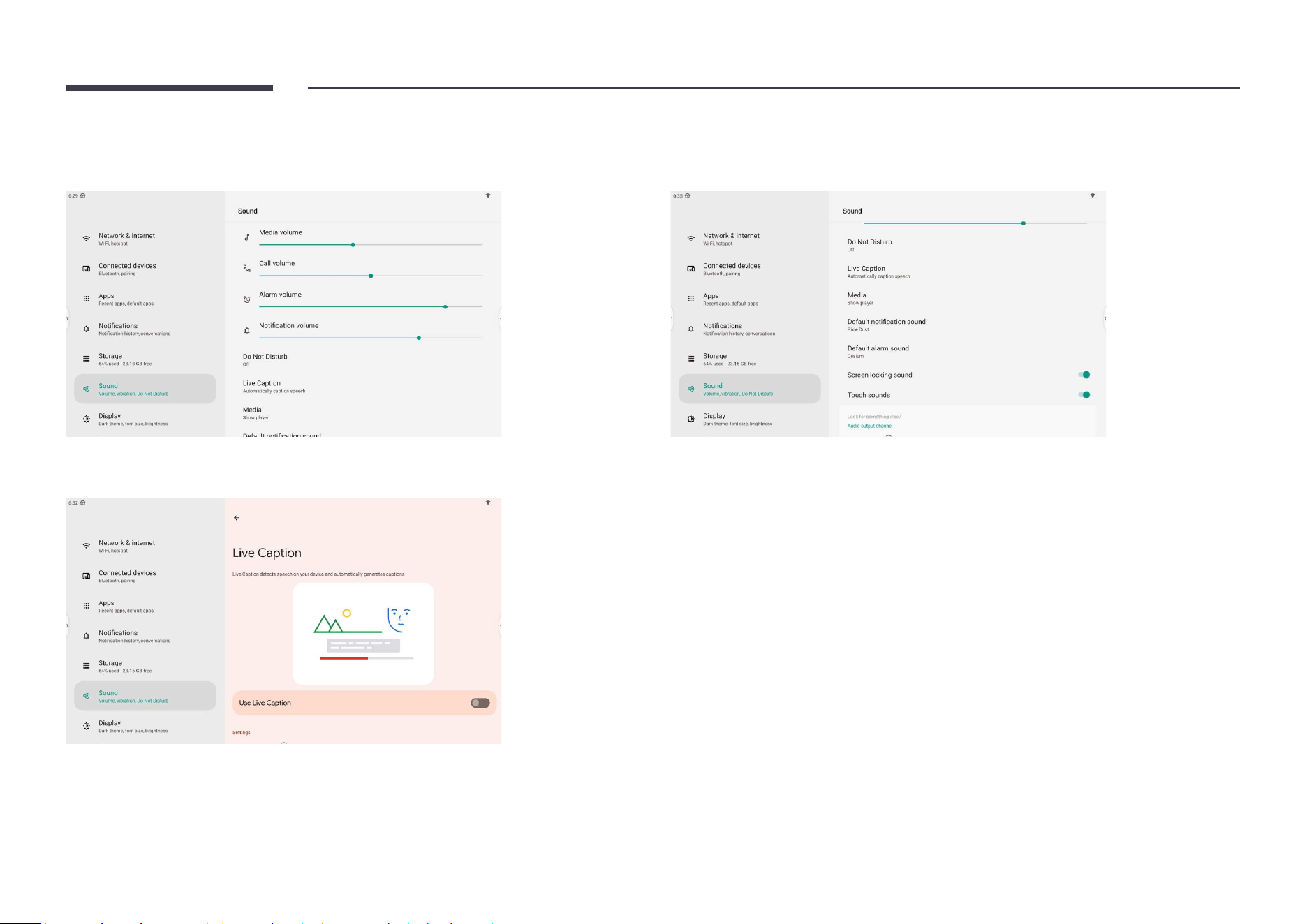Click the Media volume slider track
This screenshot has height=924, width=1307.
pos(371,245)
